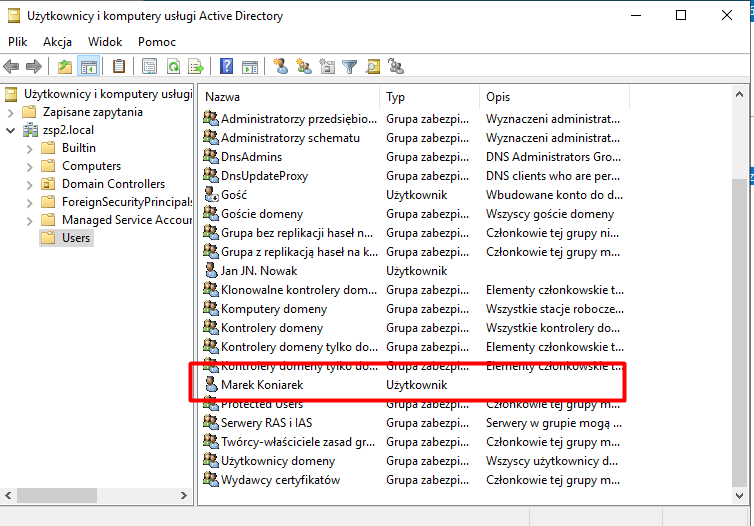Click the folder icon next to Users
This screenshot has height=526, width=754.
pyautogui.click(x=48, y=238)
